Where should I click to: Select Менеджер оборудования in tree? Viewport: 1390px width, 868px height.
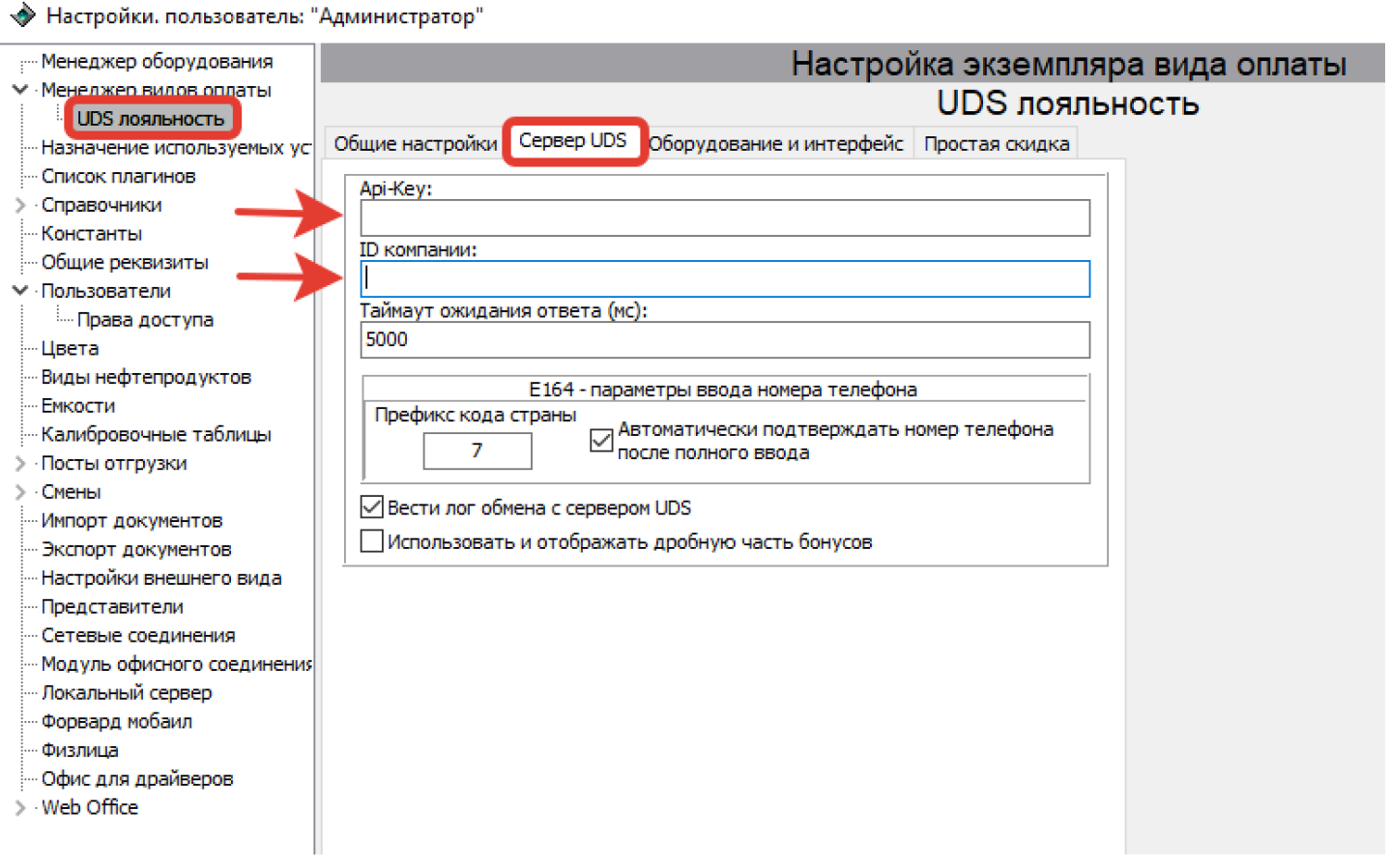[157, 62]
